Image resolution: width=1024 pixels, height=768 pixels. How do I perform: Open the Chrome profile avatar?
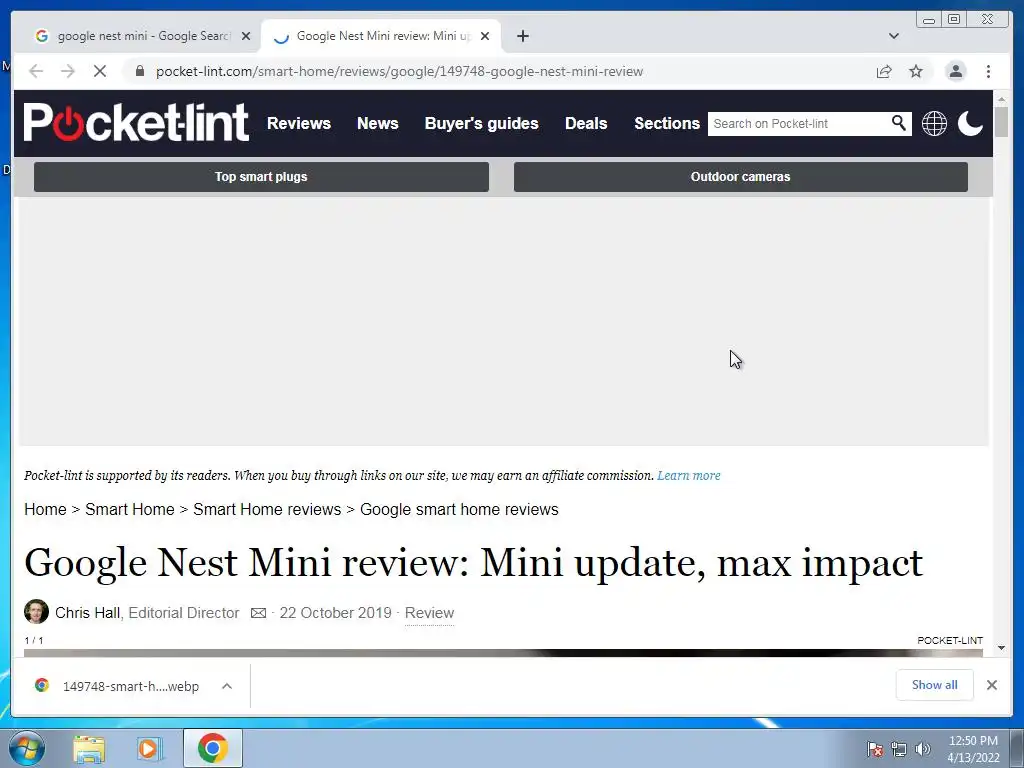coord(955,71)
